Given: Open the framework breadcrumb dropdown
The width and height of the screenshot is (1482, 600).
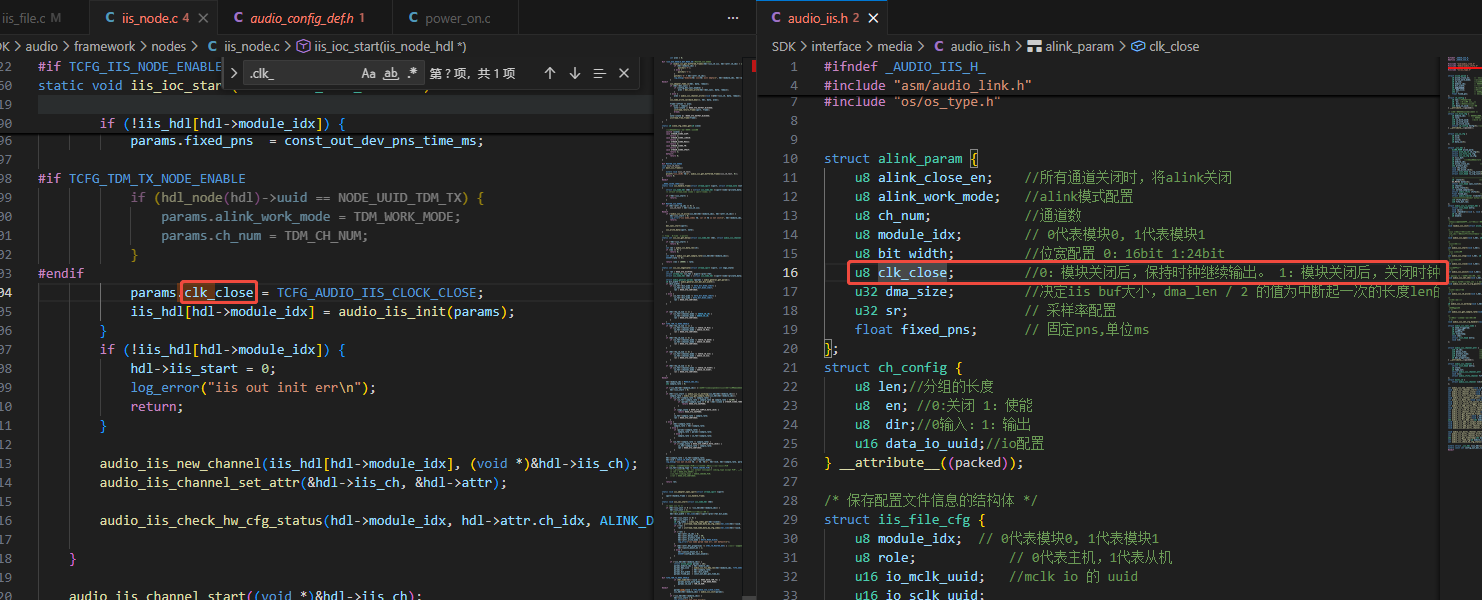Looking at the screenshot, I should point(104,46).
